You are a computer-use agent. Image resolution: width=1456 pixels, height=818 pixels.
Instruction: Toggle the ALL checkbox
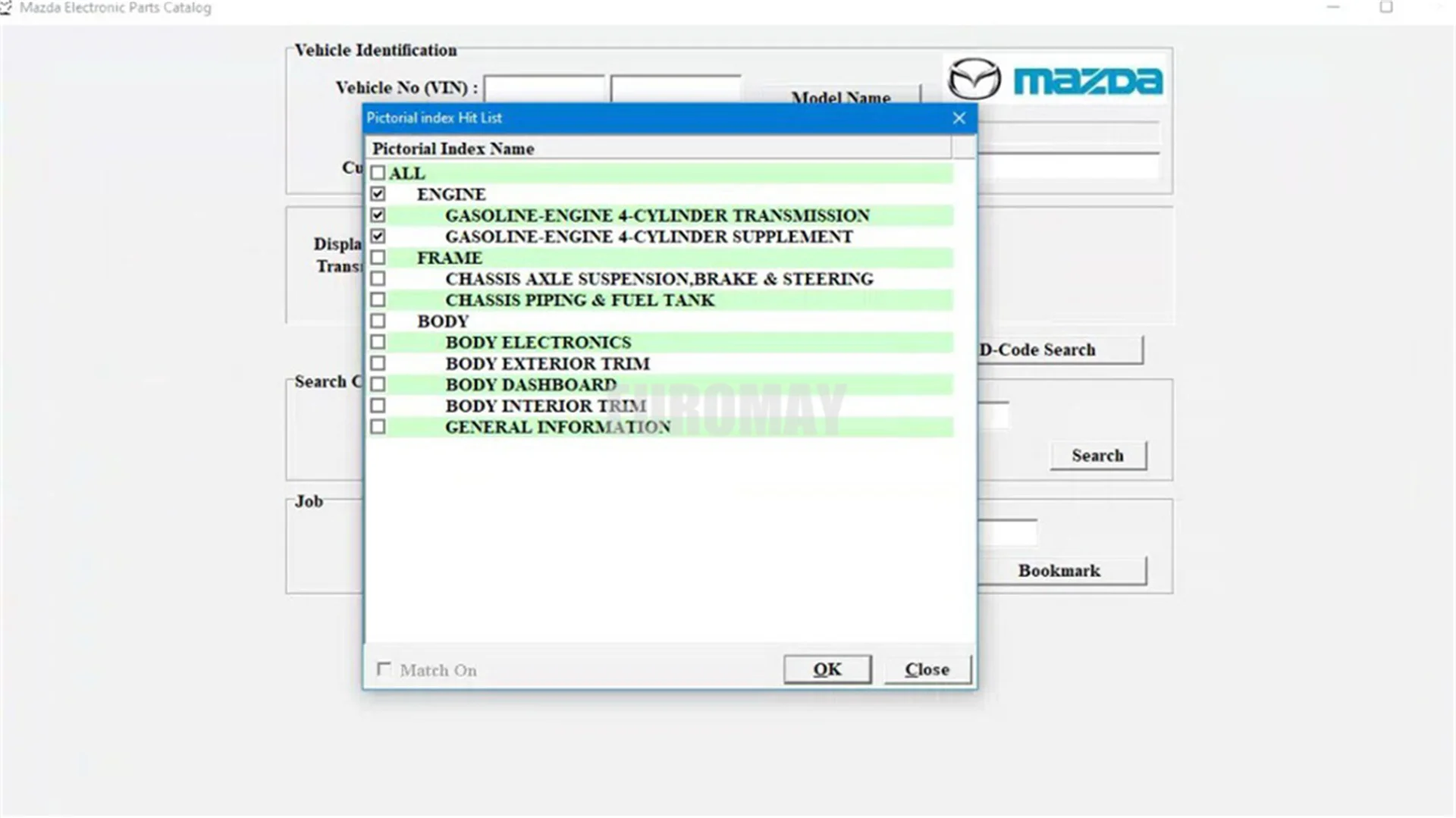pos(378,173)
